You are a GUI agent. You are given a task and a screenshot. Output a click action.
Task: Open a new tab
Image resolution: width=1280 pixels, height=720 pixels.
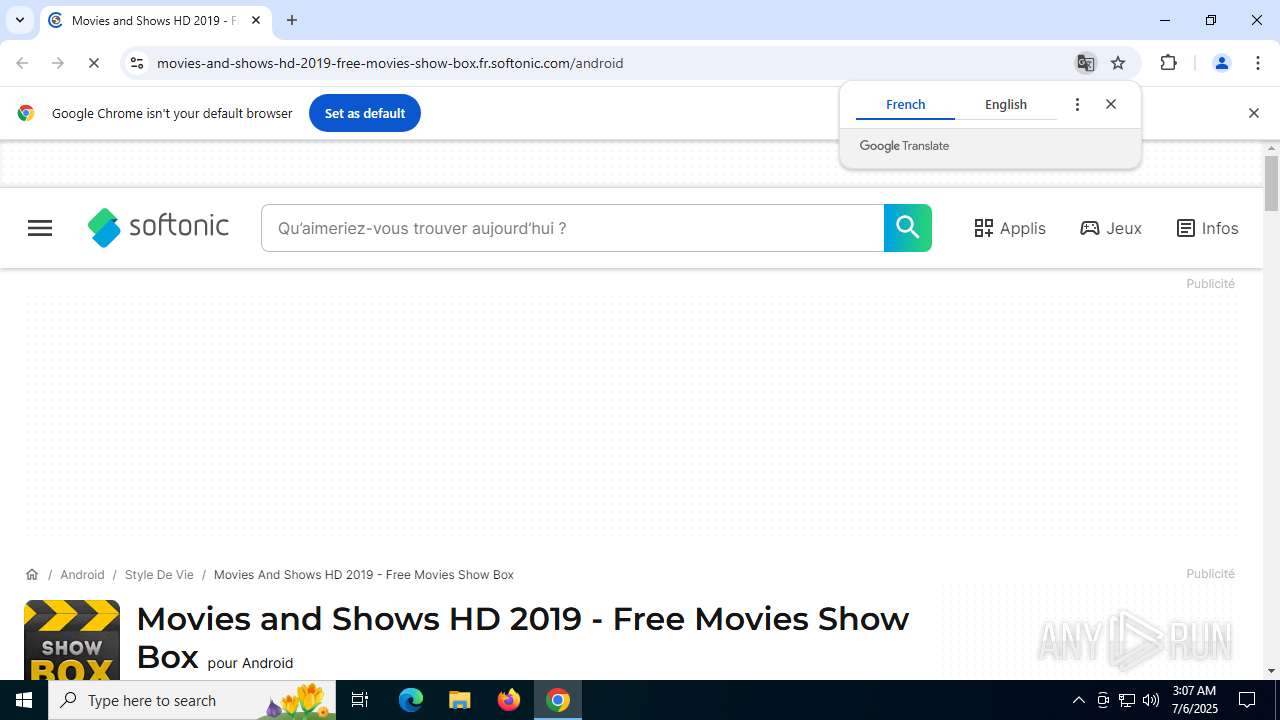click(292, 20)
